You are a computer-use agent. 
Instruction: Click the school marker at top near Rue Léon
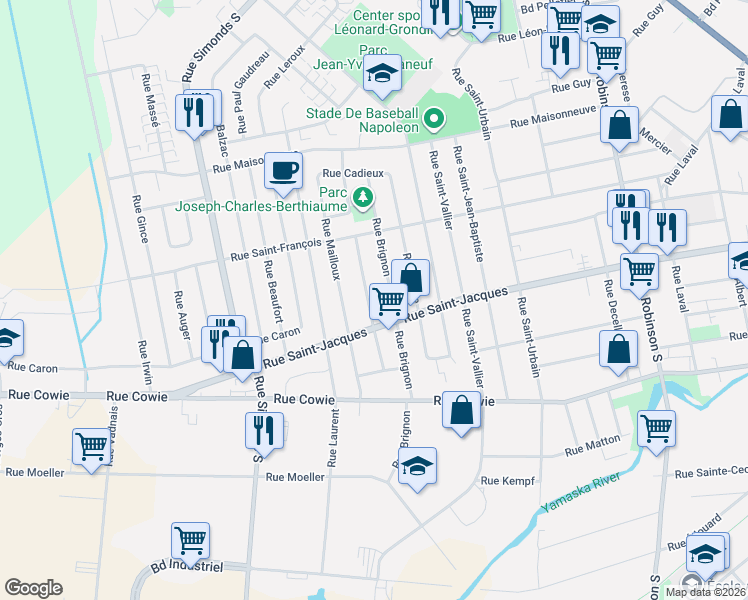point(600,23)
